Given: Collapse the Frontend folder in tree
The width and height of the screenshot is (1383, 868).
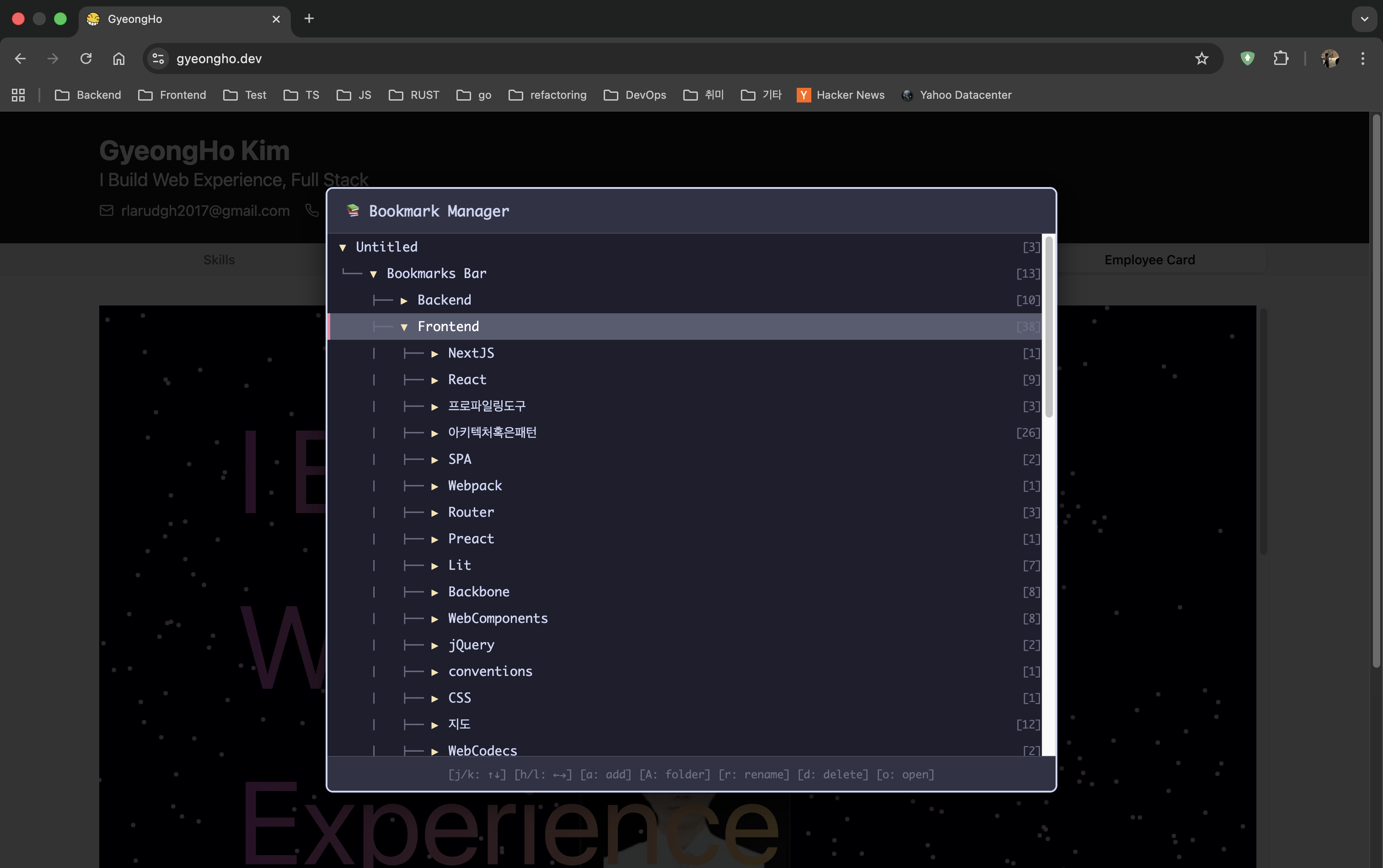Looking at the screenshot, I should [404, 327].
